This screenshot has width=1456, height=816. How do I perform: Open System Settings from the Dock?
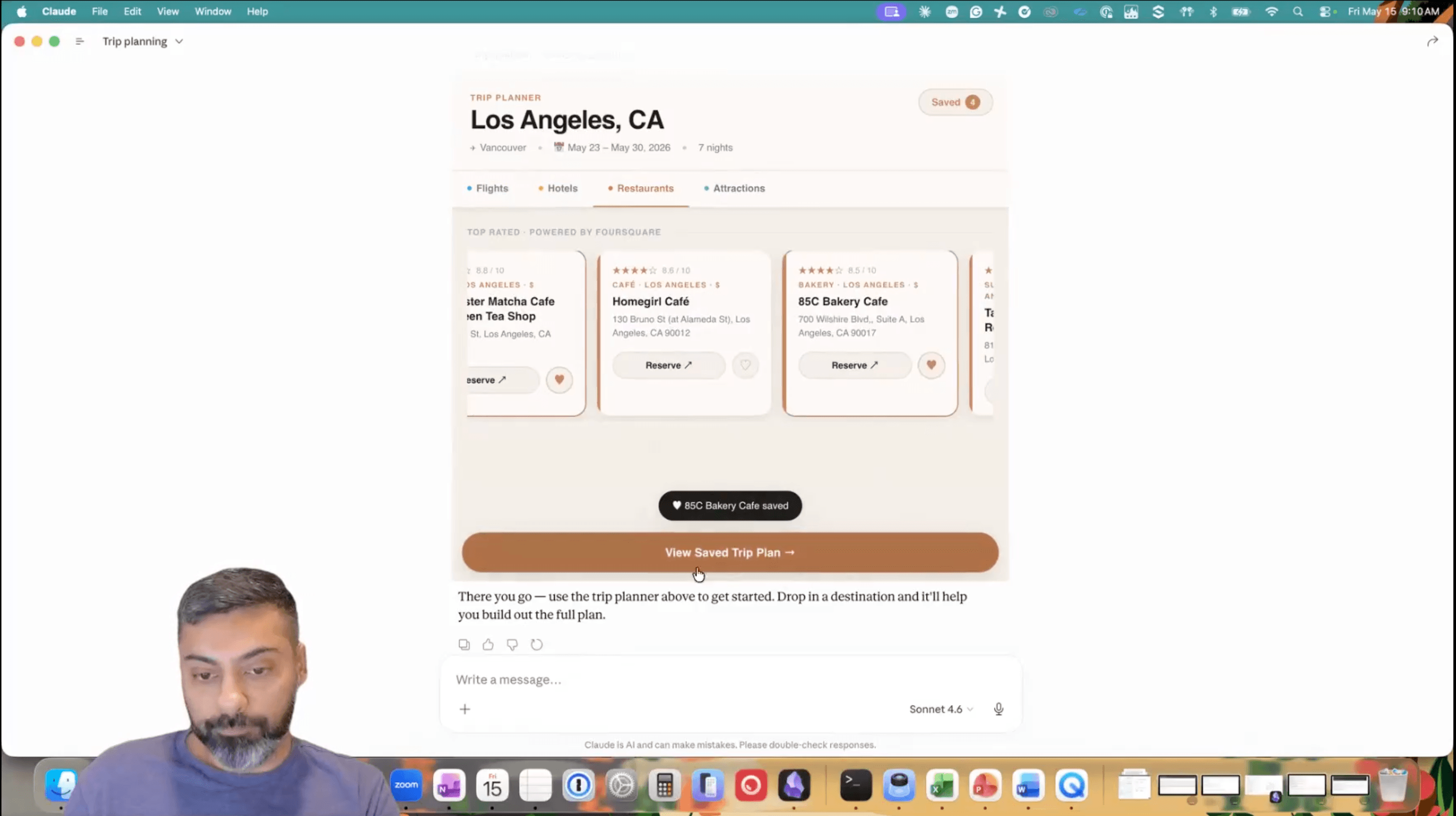click(x=621, y=785)
